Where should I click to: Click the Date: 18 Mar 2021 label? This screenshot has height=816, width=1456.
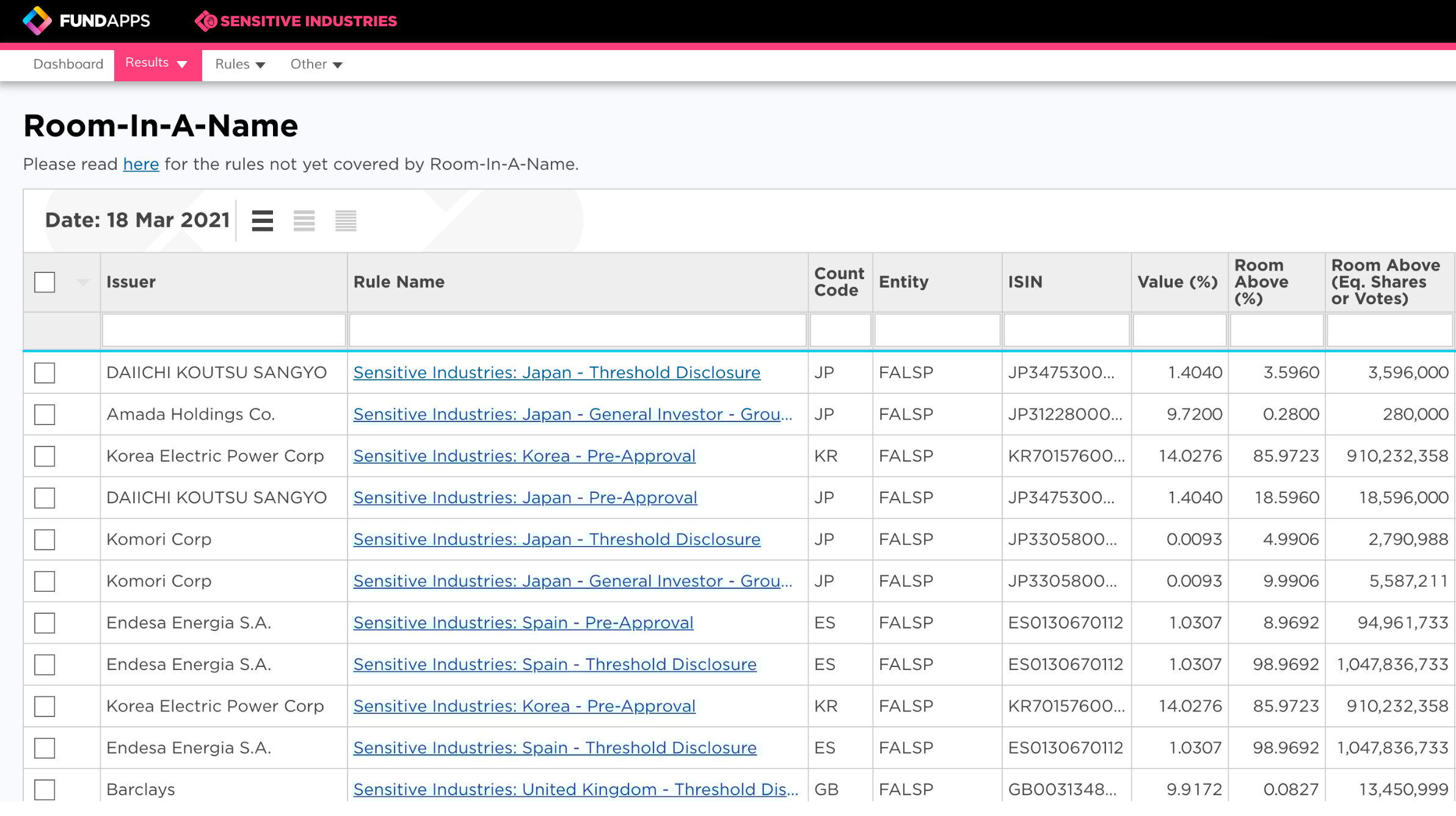pyautogui.click(x=137, y=220)
